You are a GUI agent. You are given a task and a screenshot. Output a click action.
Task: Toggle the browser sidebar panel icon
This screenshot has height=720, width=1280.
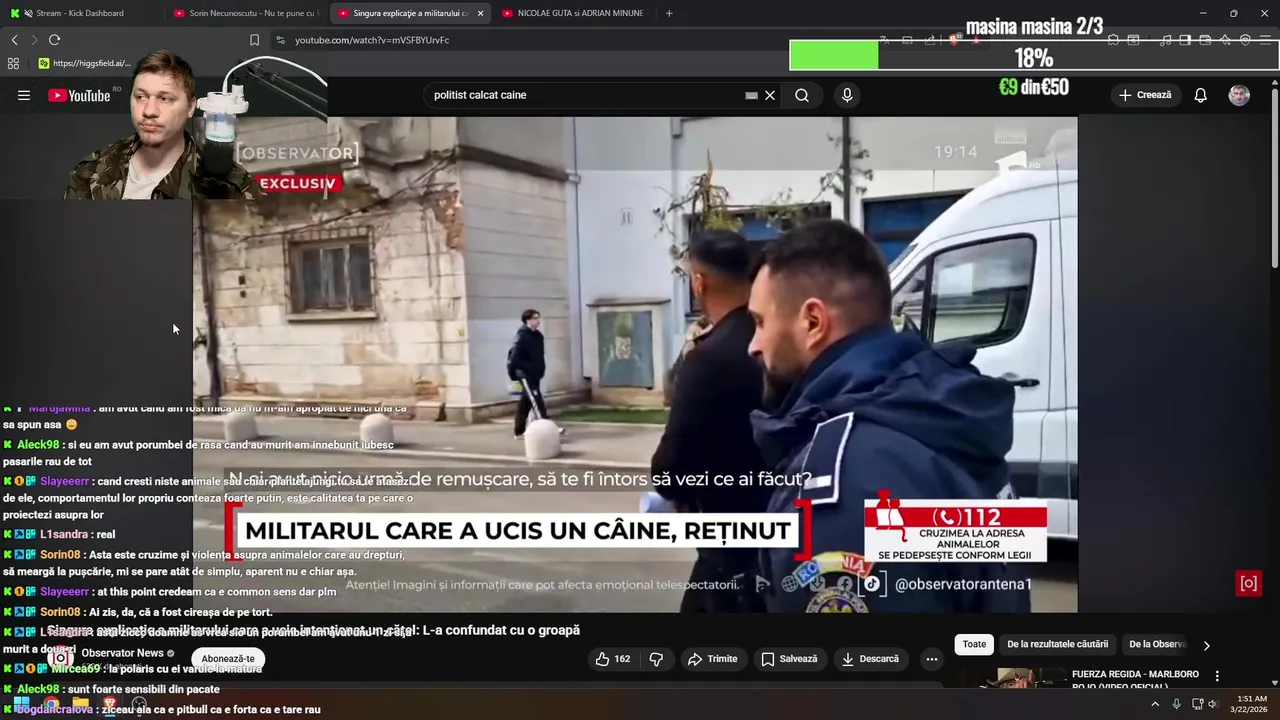coord(1185,40)
